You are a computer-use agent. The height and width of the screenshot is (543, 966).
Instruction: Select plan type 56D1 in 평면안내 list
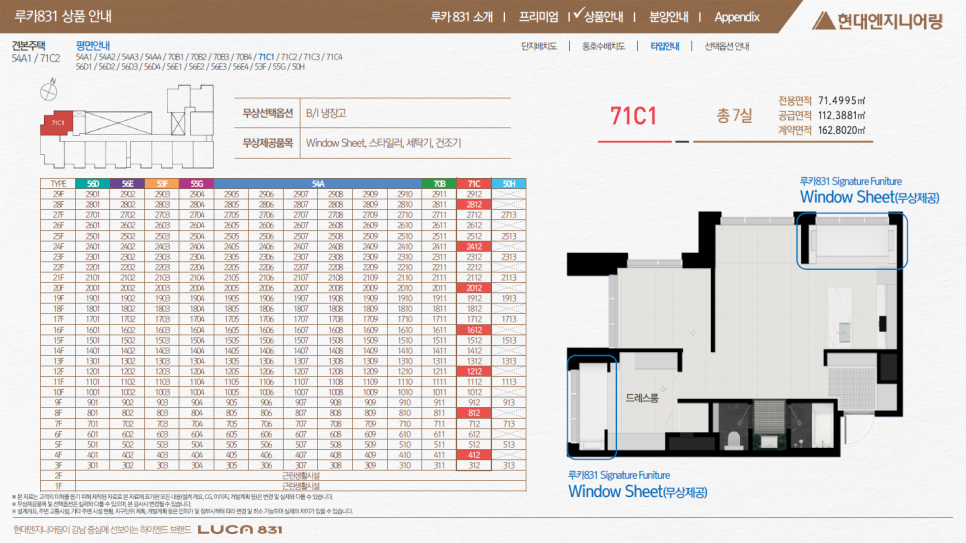coord(83,67)
